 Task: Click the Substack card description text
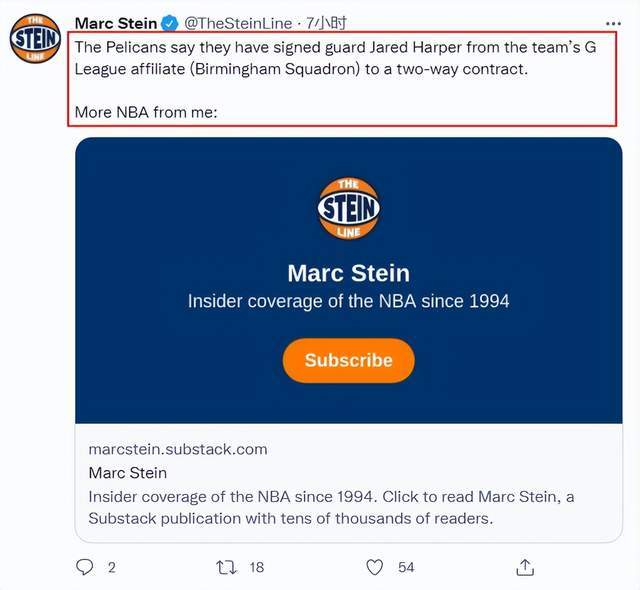pyautogui.click(x=331, y=508)
